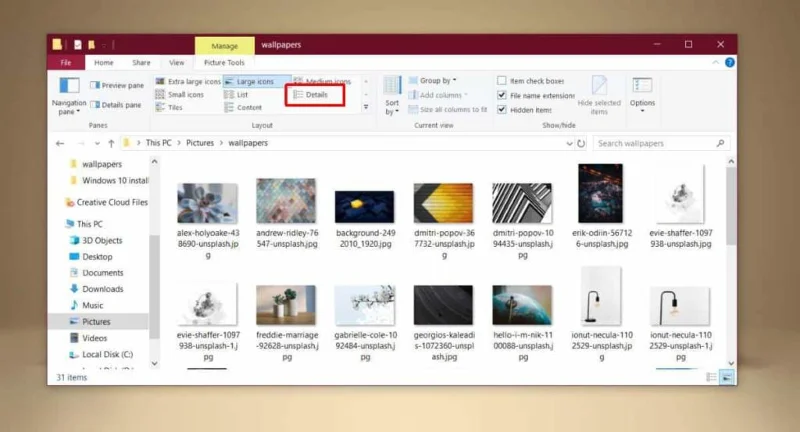Screen dimensions: 800x432
Task: Switch to the View tab
Action: (177, 62)
